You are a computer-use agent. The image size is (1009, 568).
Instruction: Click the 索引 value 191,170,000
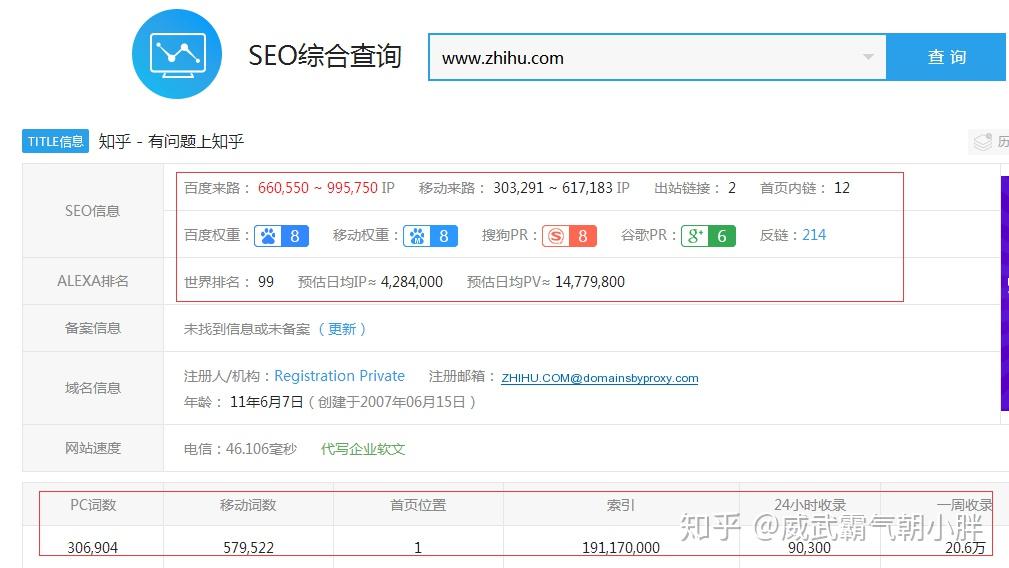pyautogui.click(x=621, y=548)
